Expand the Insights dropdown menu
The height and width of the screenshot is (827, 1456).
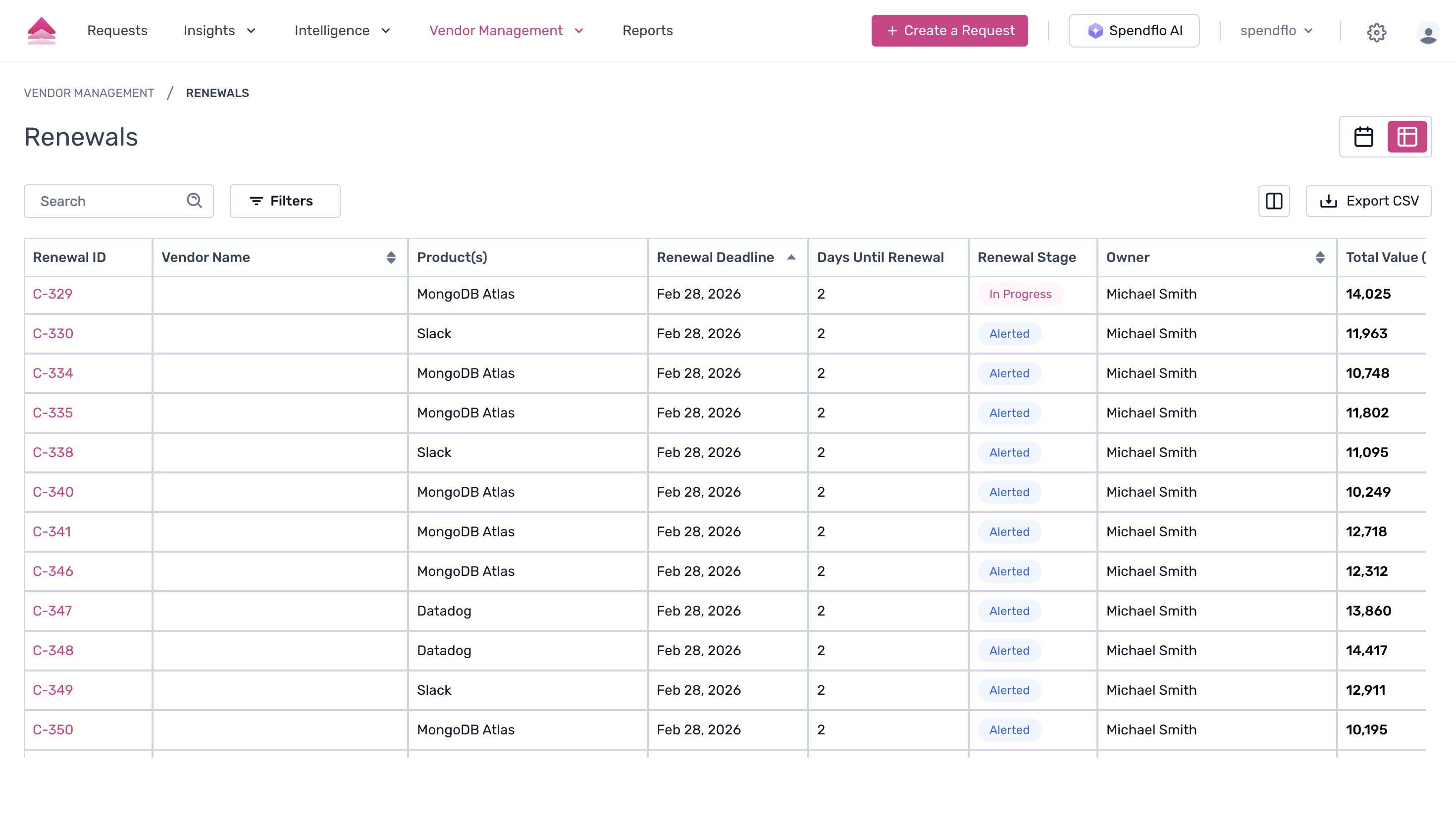coord(220,30)
